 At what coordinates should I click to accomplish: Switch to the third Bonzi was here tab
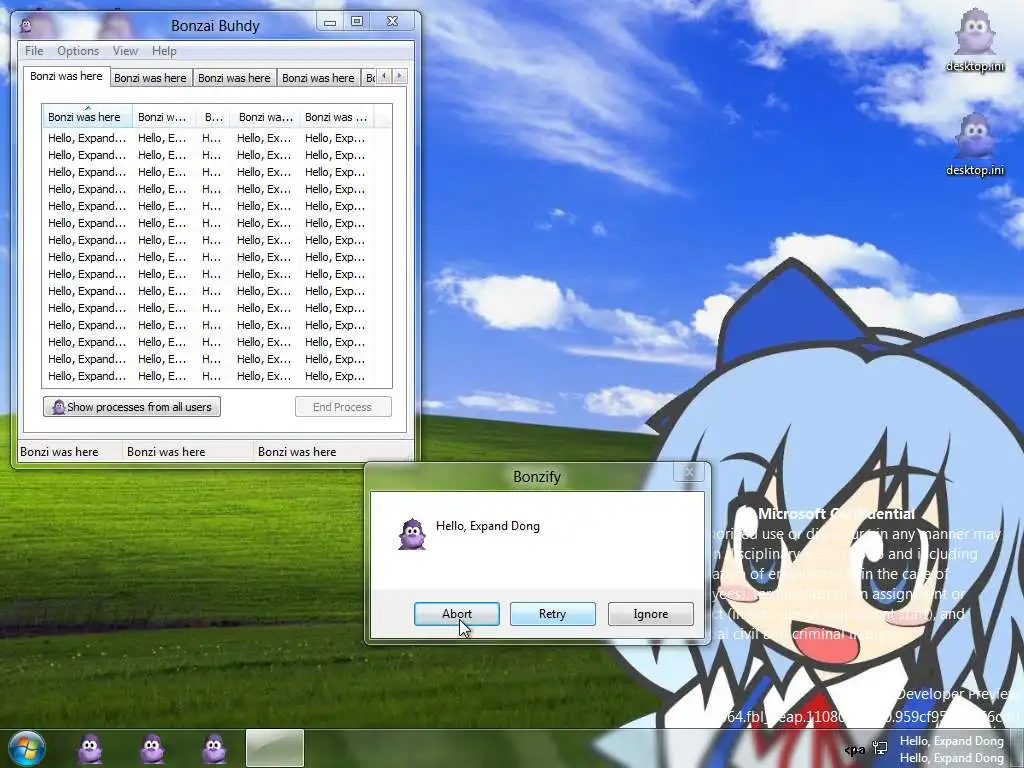pos(234,78)
